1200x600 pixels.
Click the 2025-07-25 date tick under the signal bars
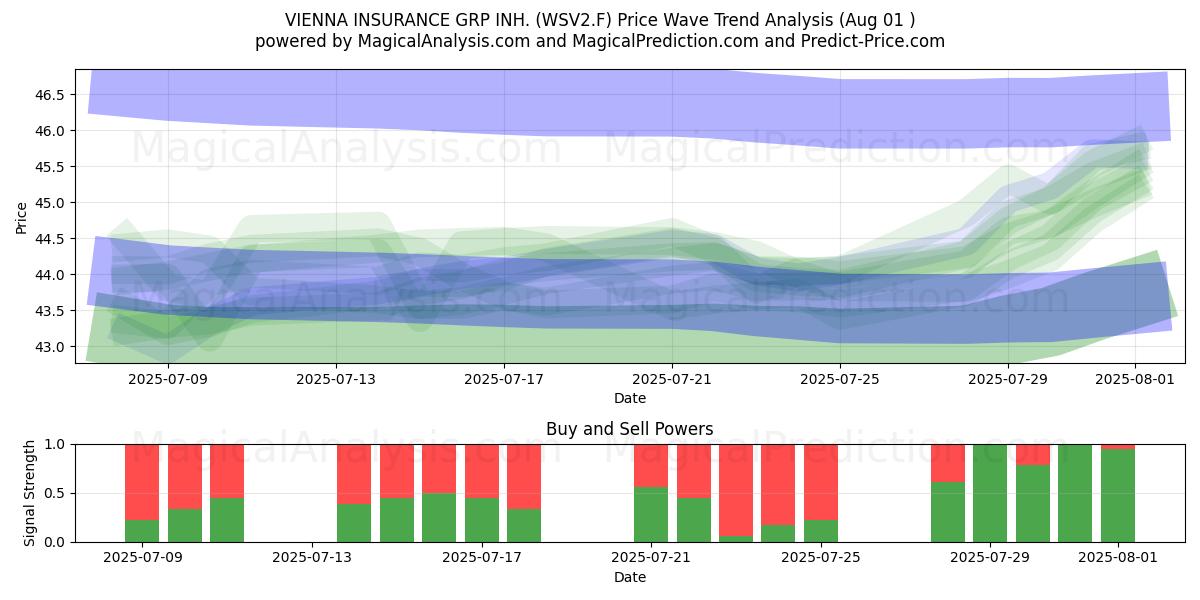821,559
